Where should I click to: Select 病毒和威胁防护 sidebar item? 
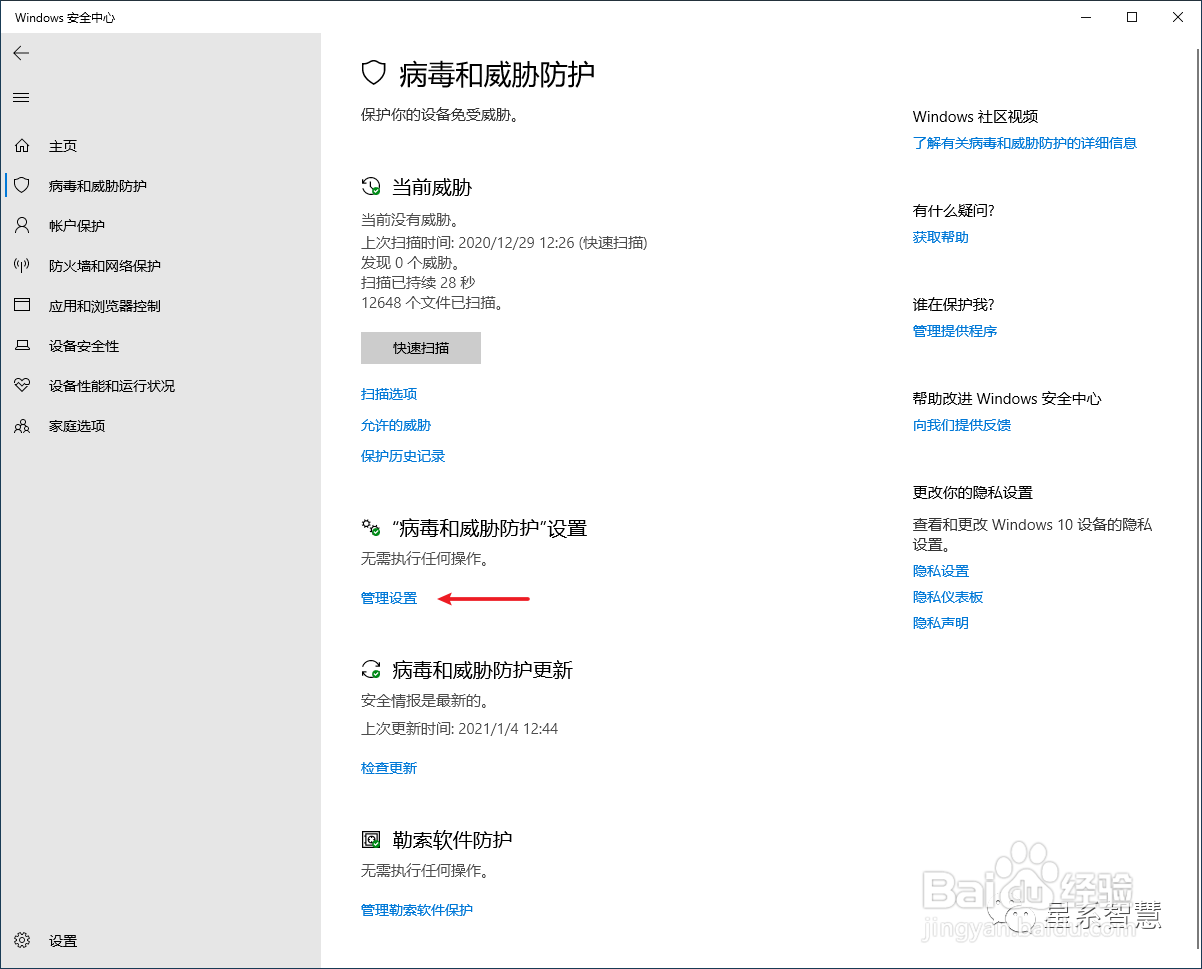click(98, 186)
